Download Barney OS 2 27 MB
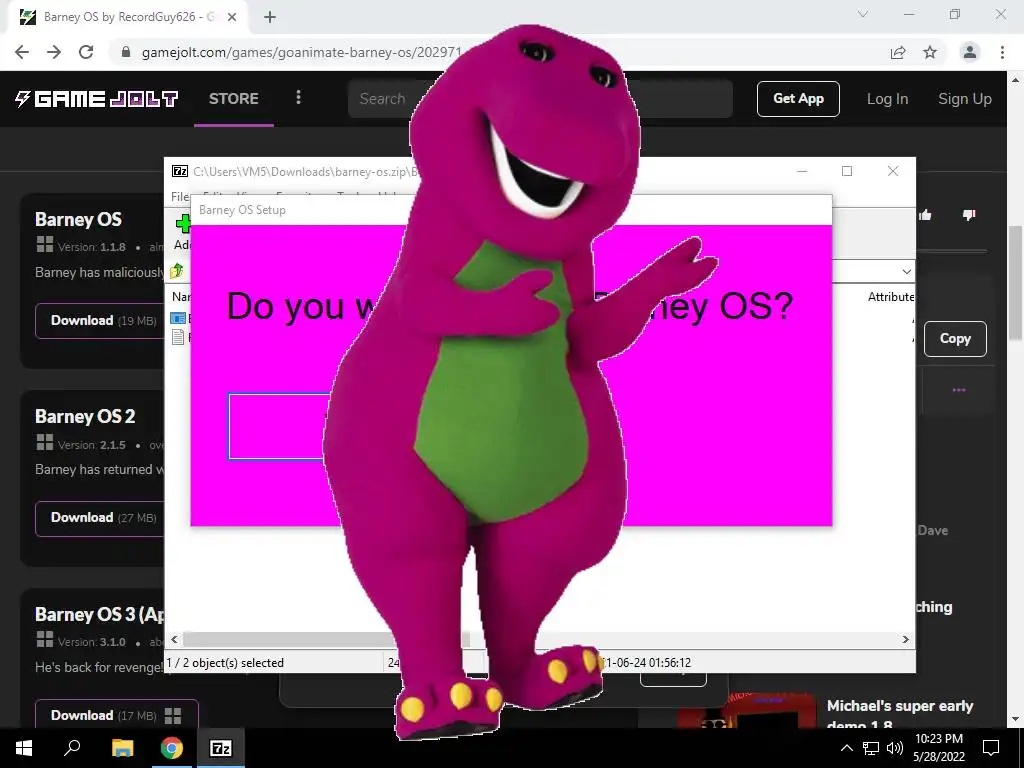 (100, 518)
